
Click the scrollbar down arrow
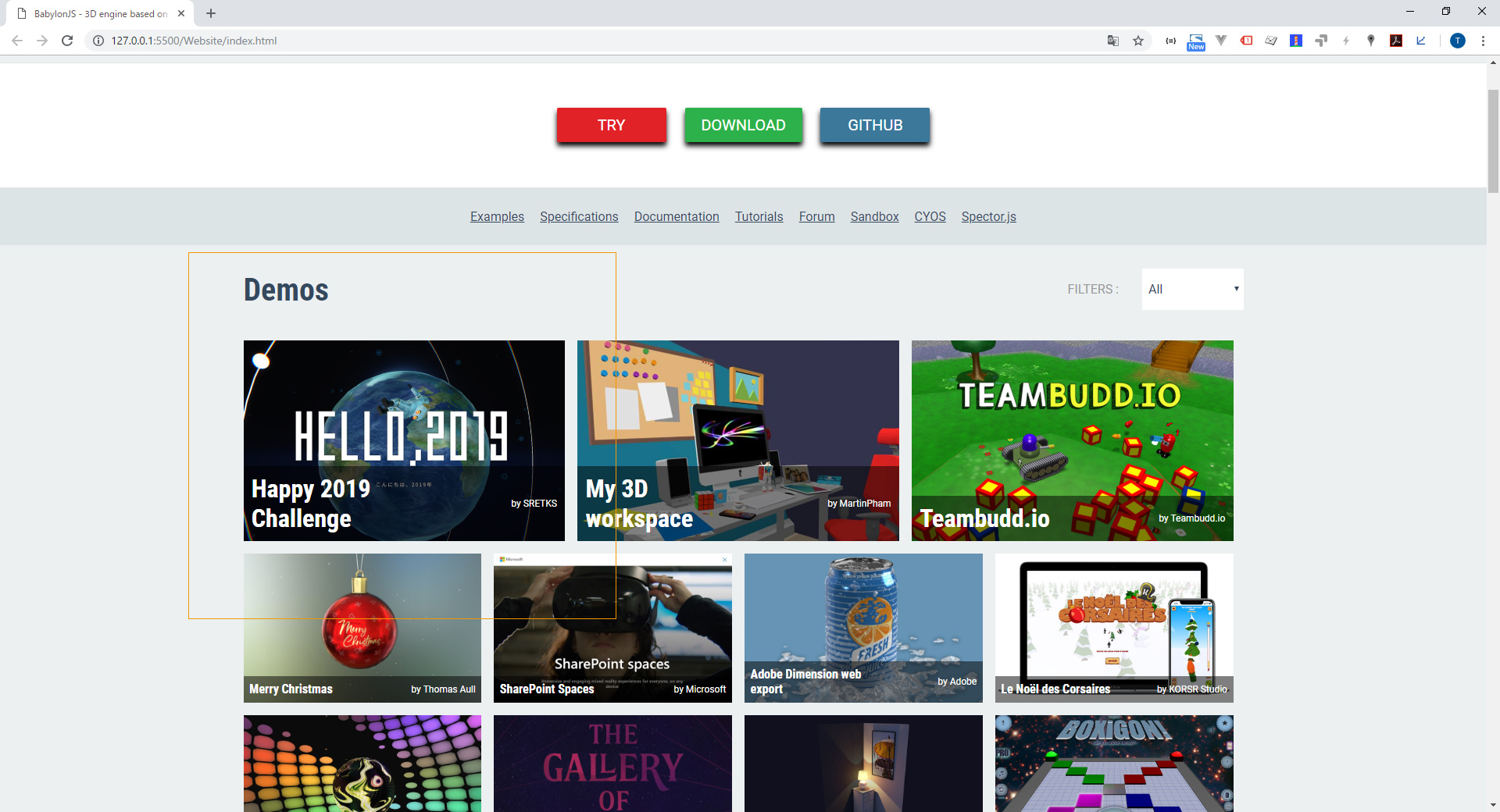click(1493, 804)
